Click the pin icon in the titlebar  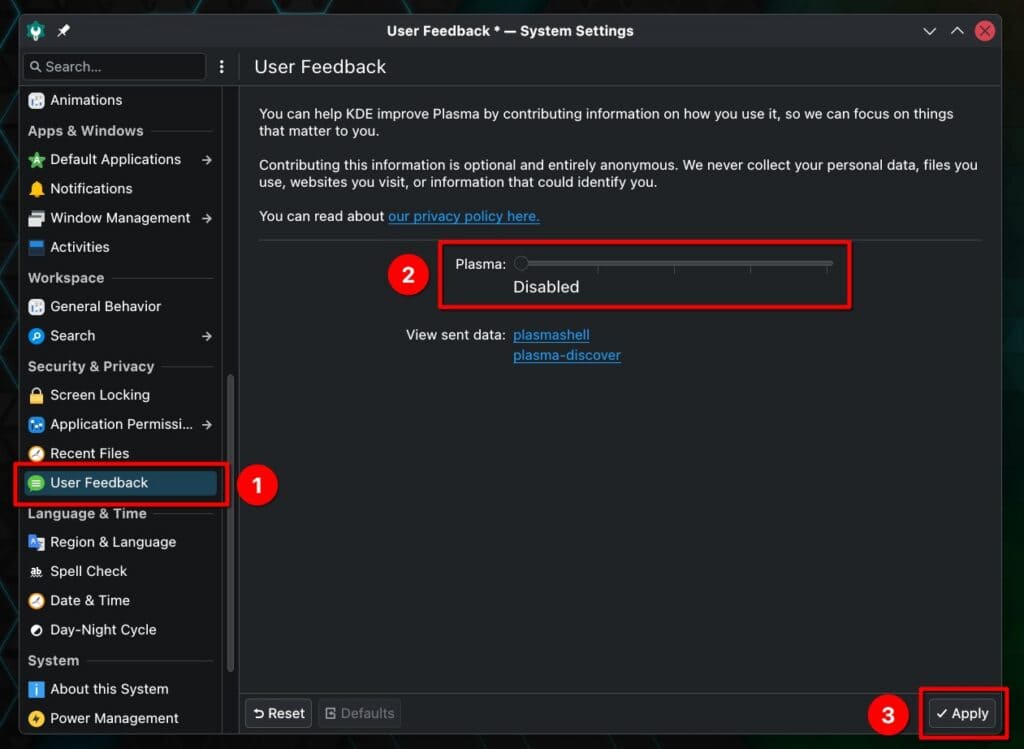pos(61,30)
